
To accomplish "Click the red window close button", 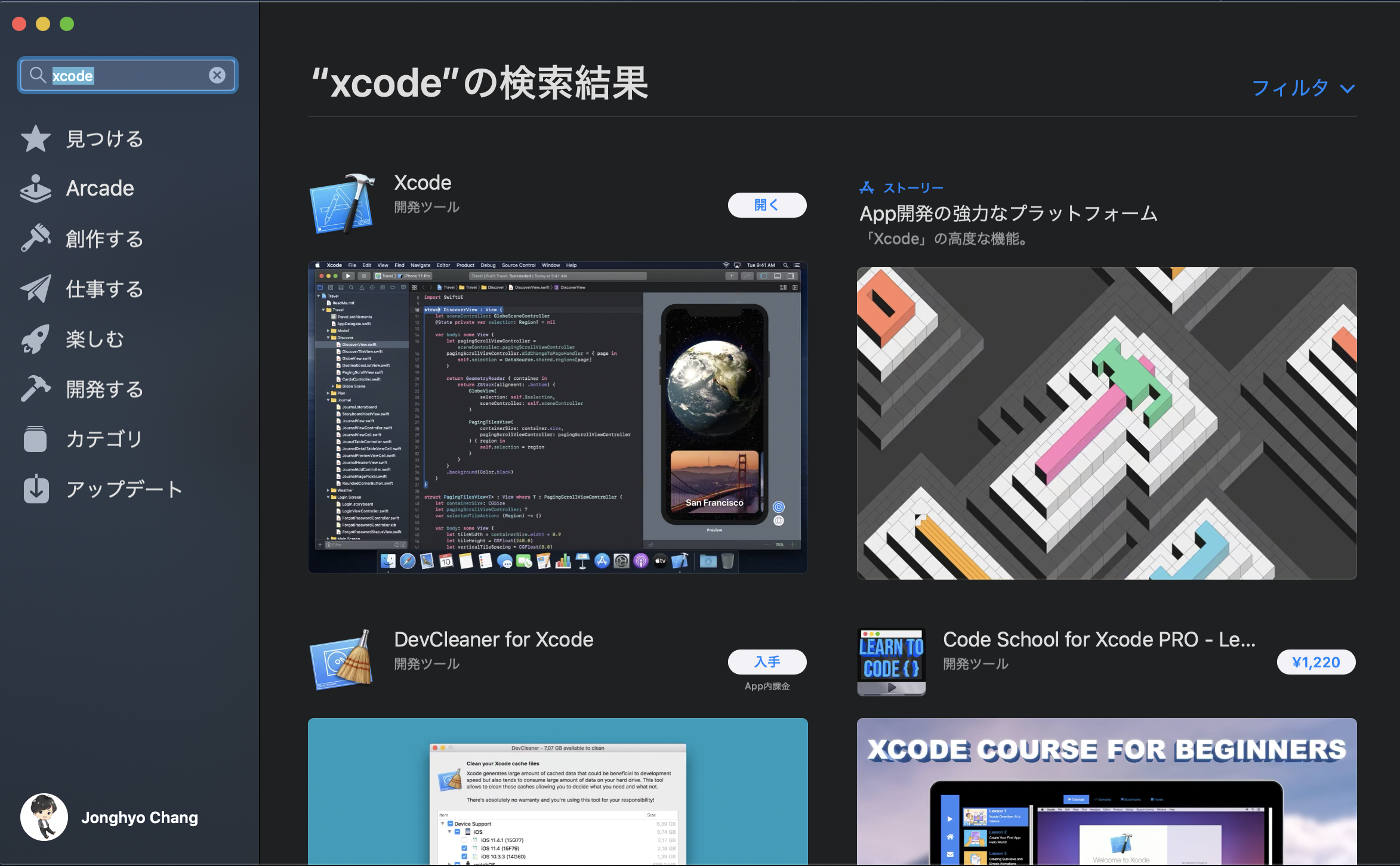I will [x=19, y=24].
